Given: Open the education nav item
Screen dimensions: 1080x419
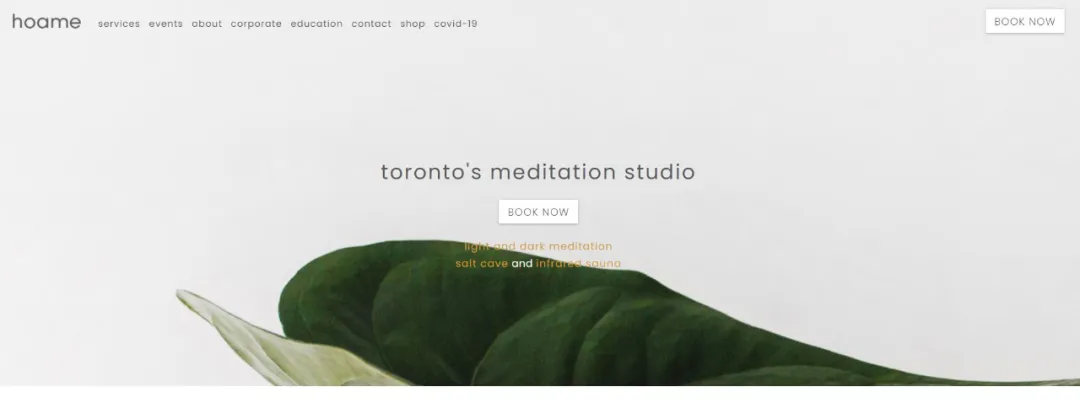Looking at the screenshot, I should pos(316,23).
